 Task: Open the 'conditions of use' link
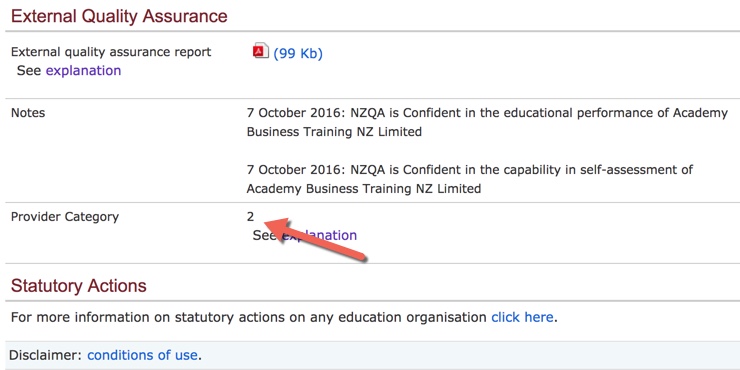[x=142, y=355]
